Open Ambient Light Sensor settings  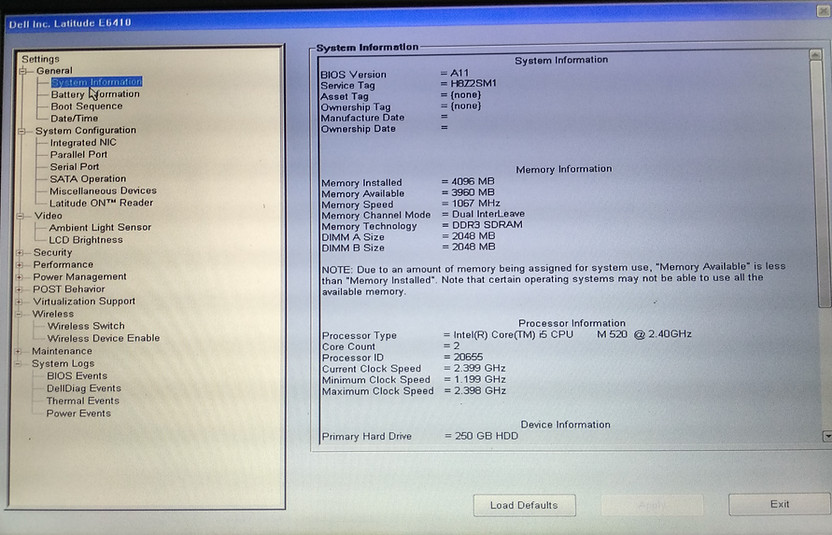[100, 227]
